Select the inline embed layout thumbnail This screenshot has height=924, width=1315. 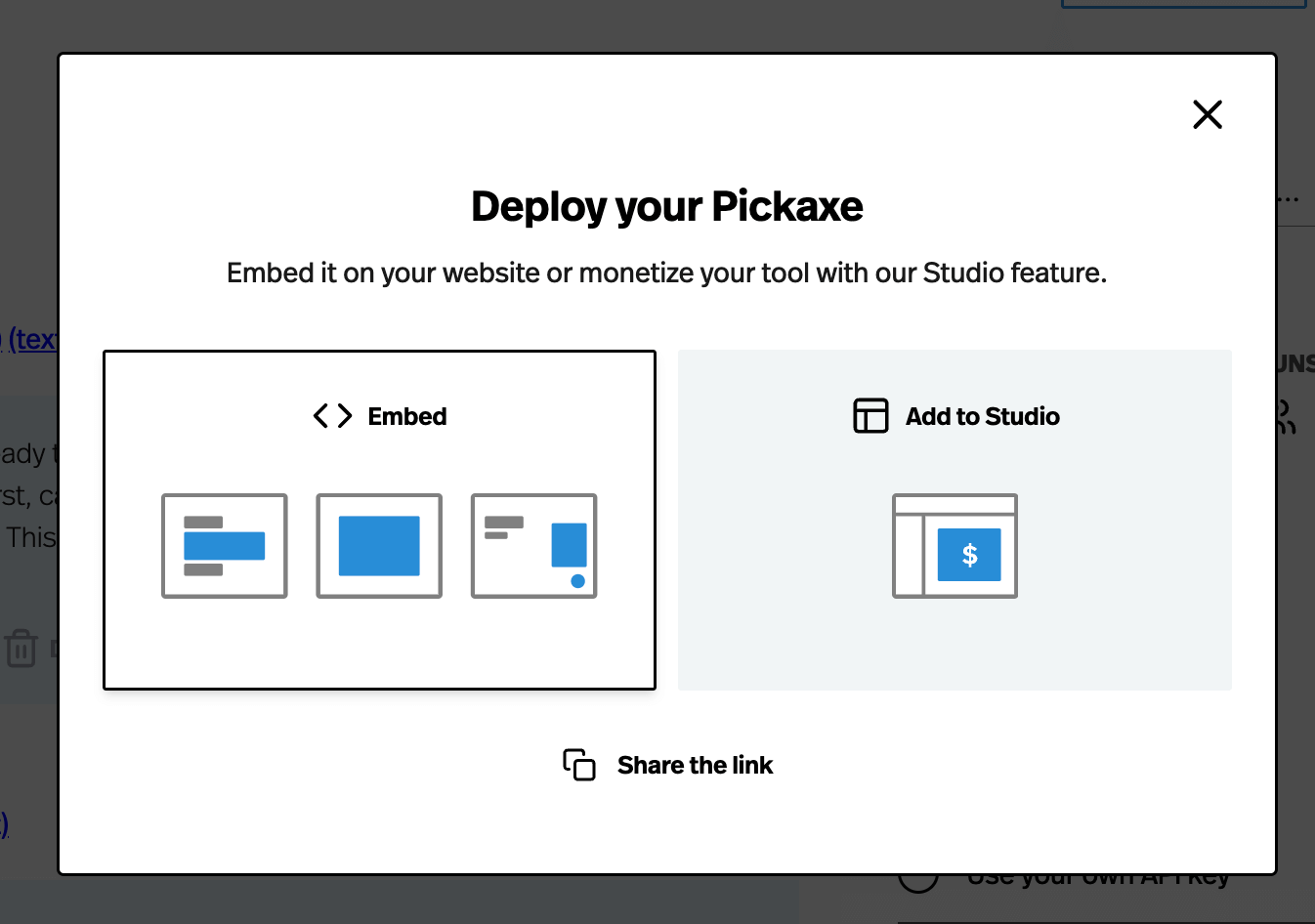(x=225, y=546)
